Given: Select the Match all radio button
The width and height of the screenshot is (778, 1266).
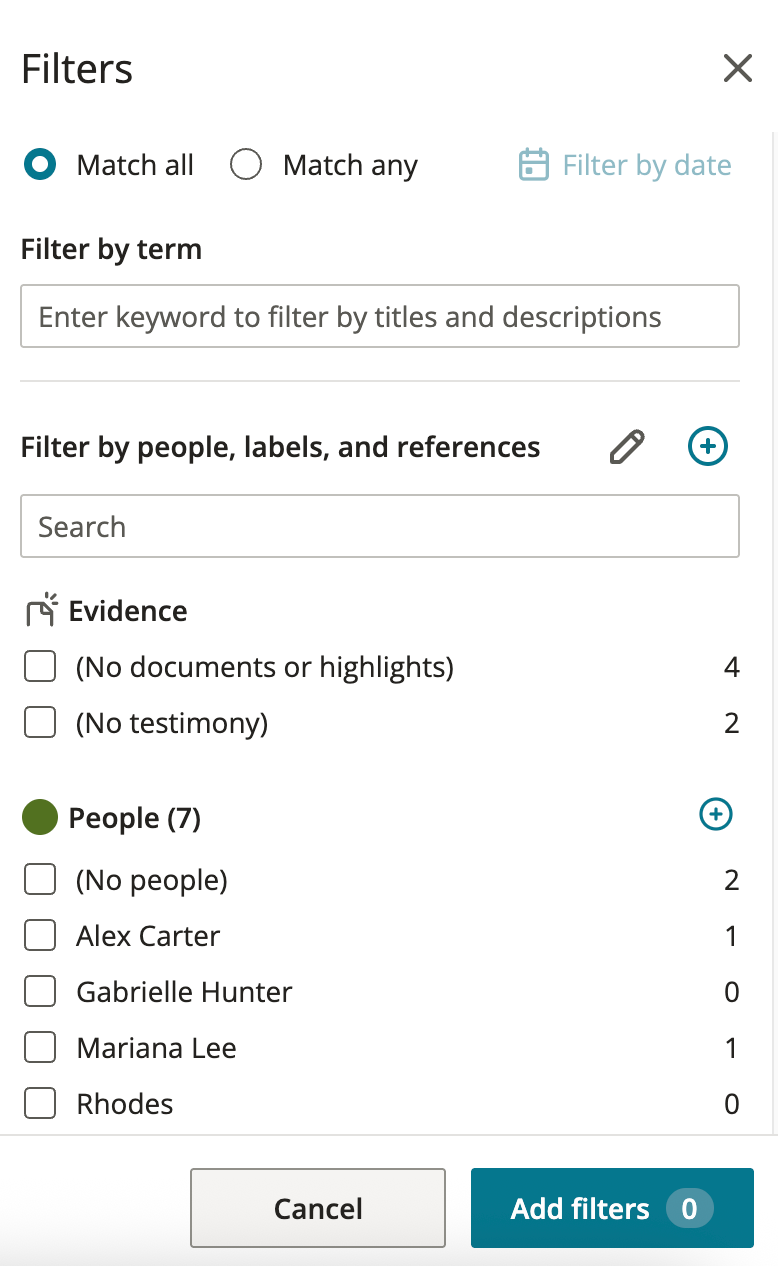Looking at the screenshot, I should [x=40, y=165].
